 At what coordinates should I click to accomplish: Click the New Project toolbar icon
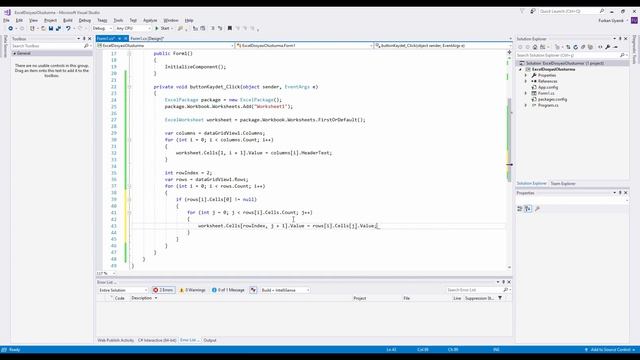tap(32, 28)
